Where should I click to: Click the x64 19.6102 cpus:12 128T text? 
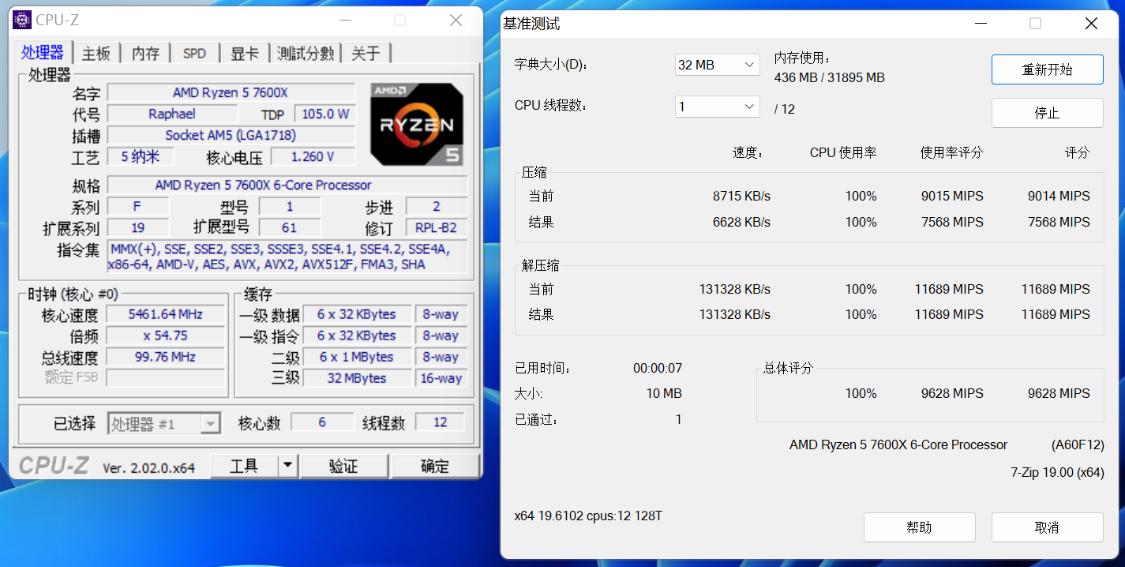588,515
